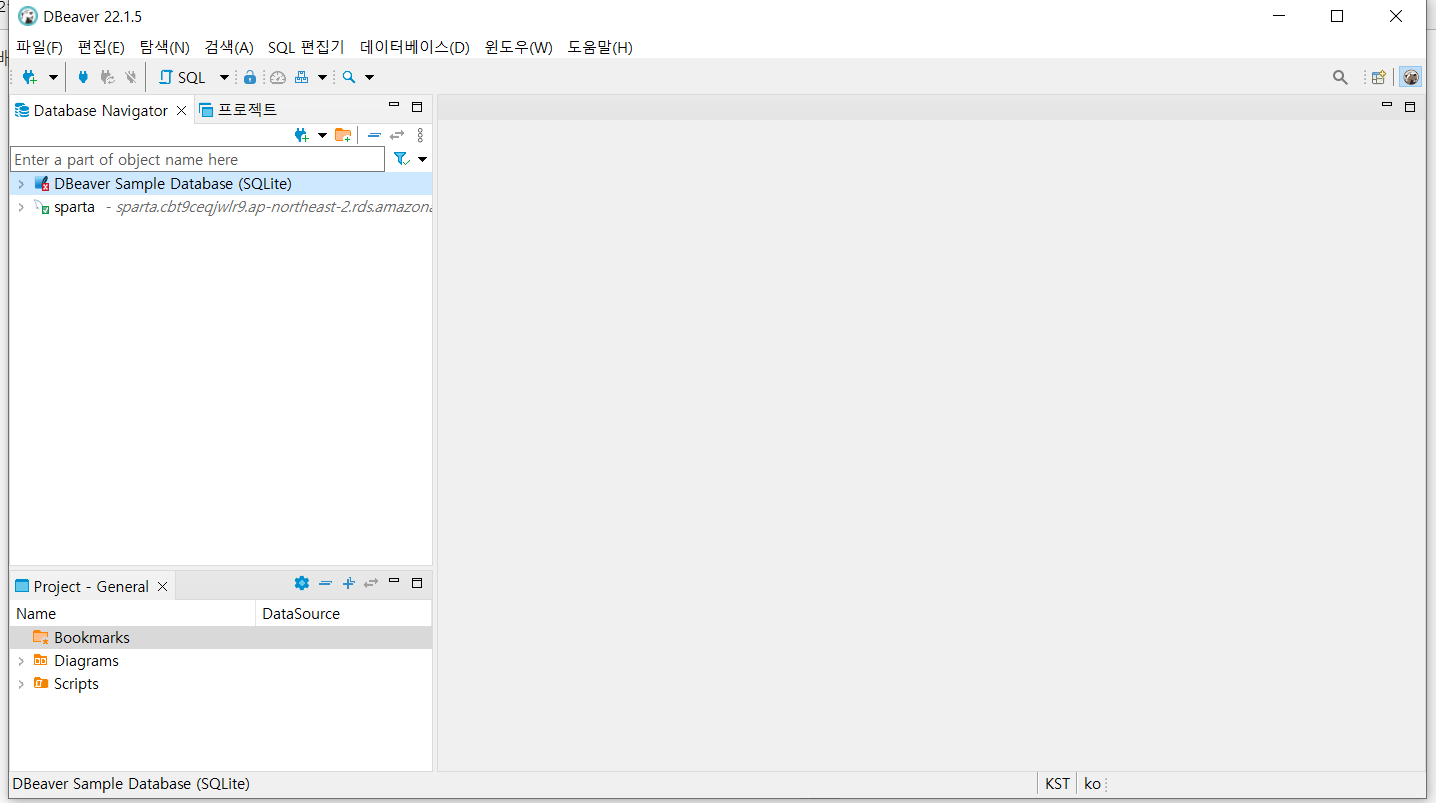The width and height of the screenshot is (1436, 803).
Task: Click the orange new folder icon in Navigator
Action: 343,135
